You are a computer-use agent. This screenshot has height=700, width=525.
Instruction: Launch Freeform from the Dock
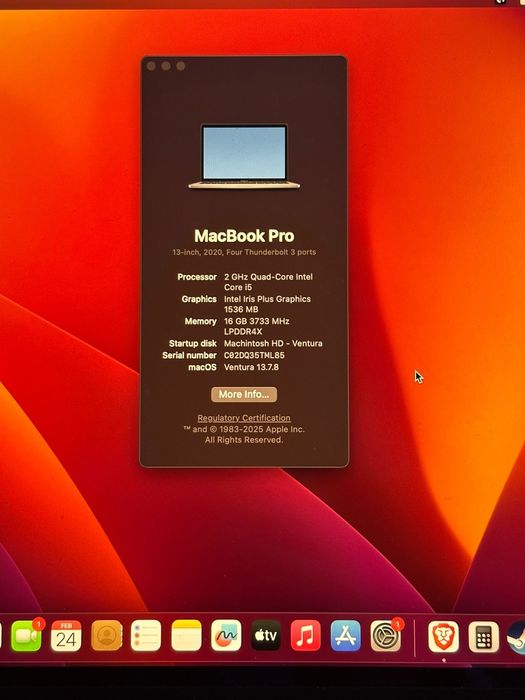coord(226,636)
